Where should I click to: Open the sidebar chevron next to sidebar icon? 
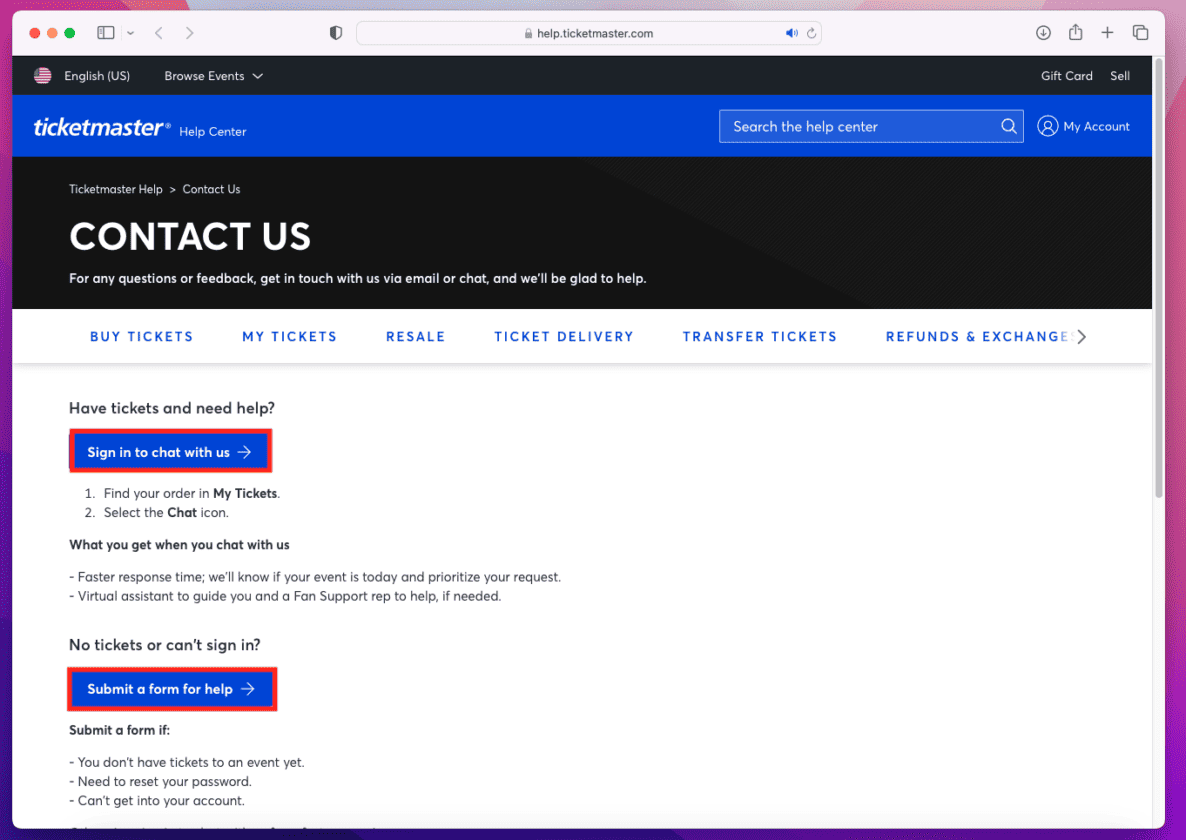click(x=129, y=32)
